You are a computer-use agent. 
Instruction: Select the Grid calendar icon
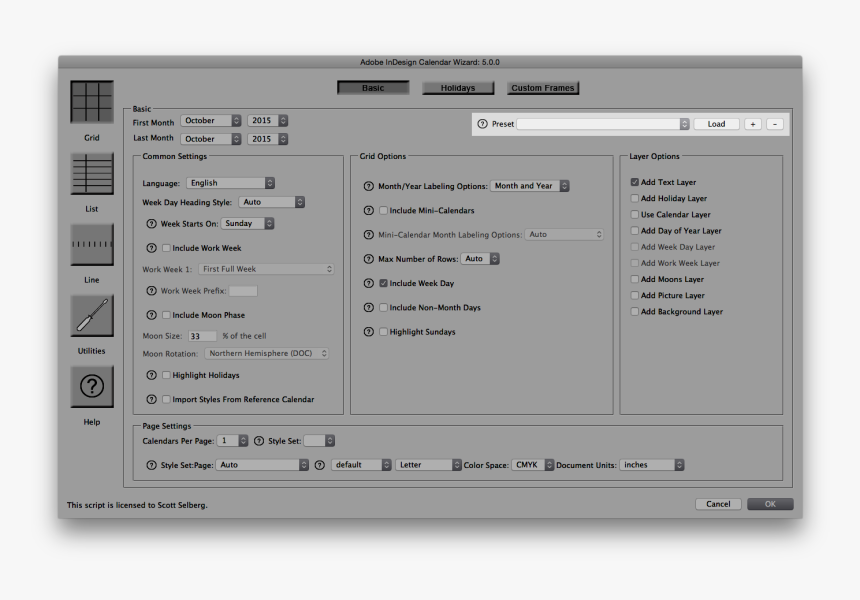[x=92, y=101]
